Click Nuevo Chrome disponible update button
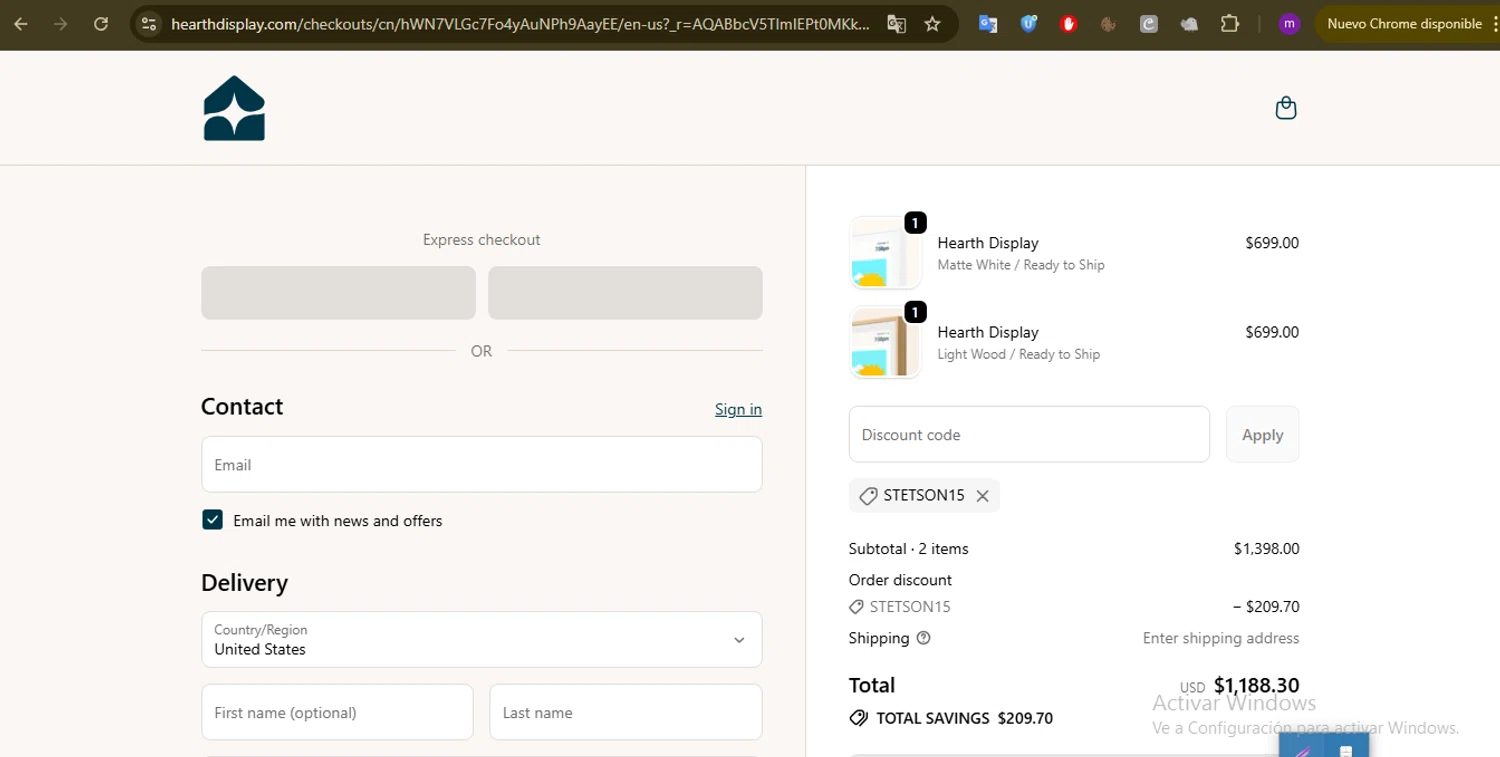1500x757 pixels. tap(1404, 24)
